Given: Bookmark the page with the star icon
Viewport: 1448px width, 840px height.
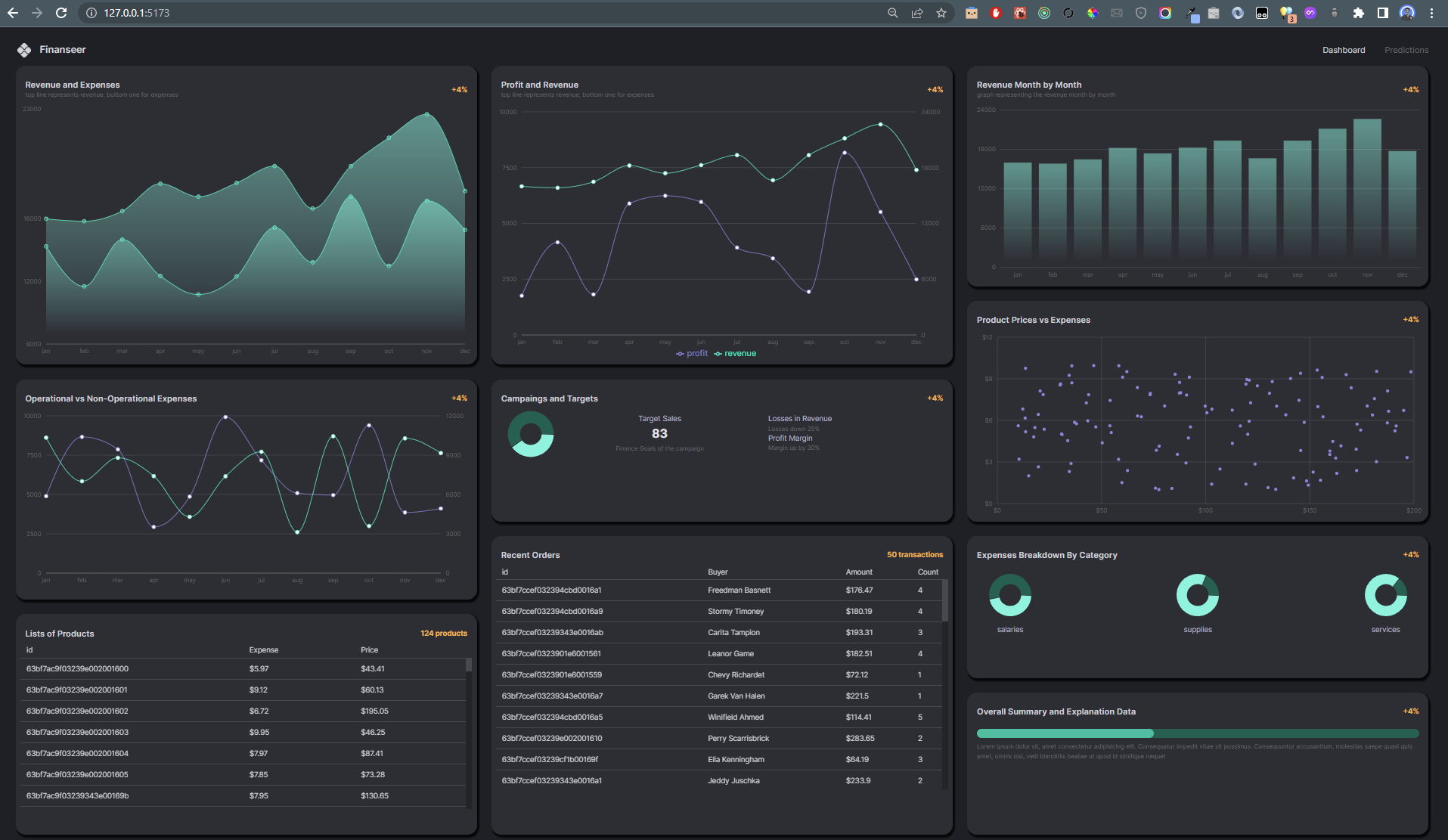Looking at the screenshot, I should point(941,13).
